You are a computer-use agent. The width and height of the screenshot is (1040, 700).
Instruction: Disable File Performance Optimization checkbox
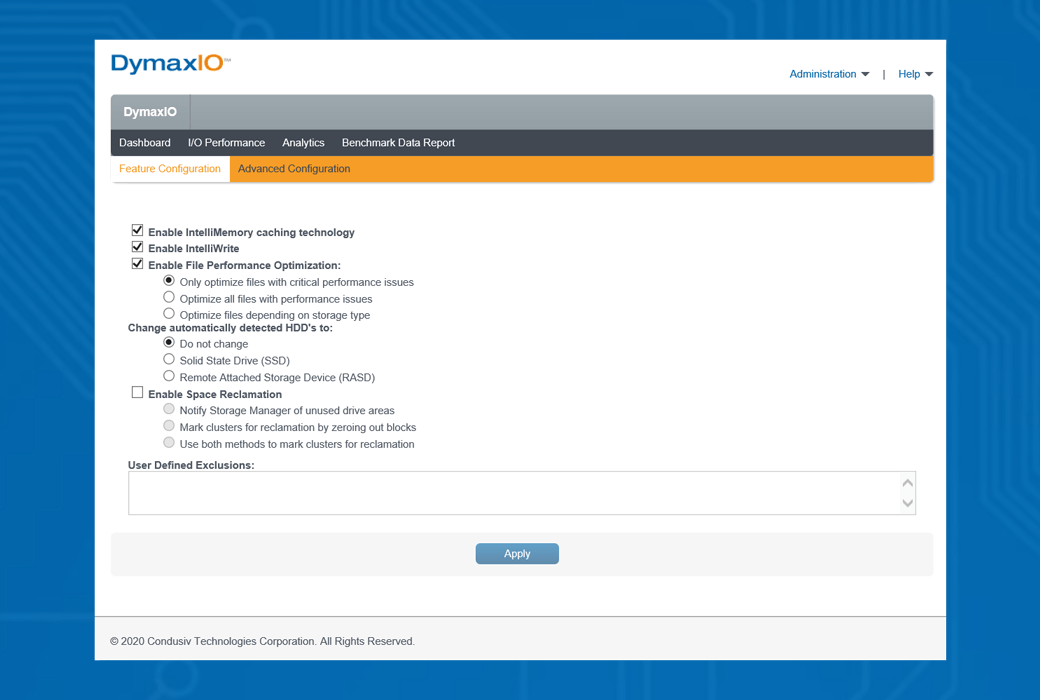click(137, 264)
